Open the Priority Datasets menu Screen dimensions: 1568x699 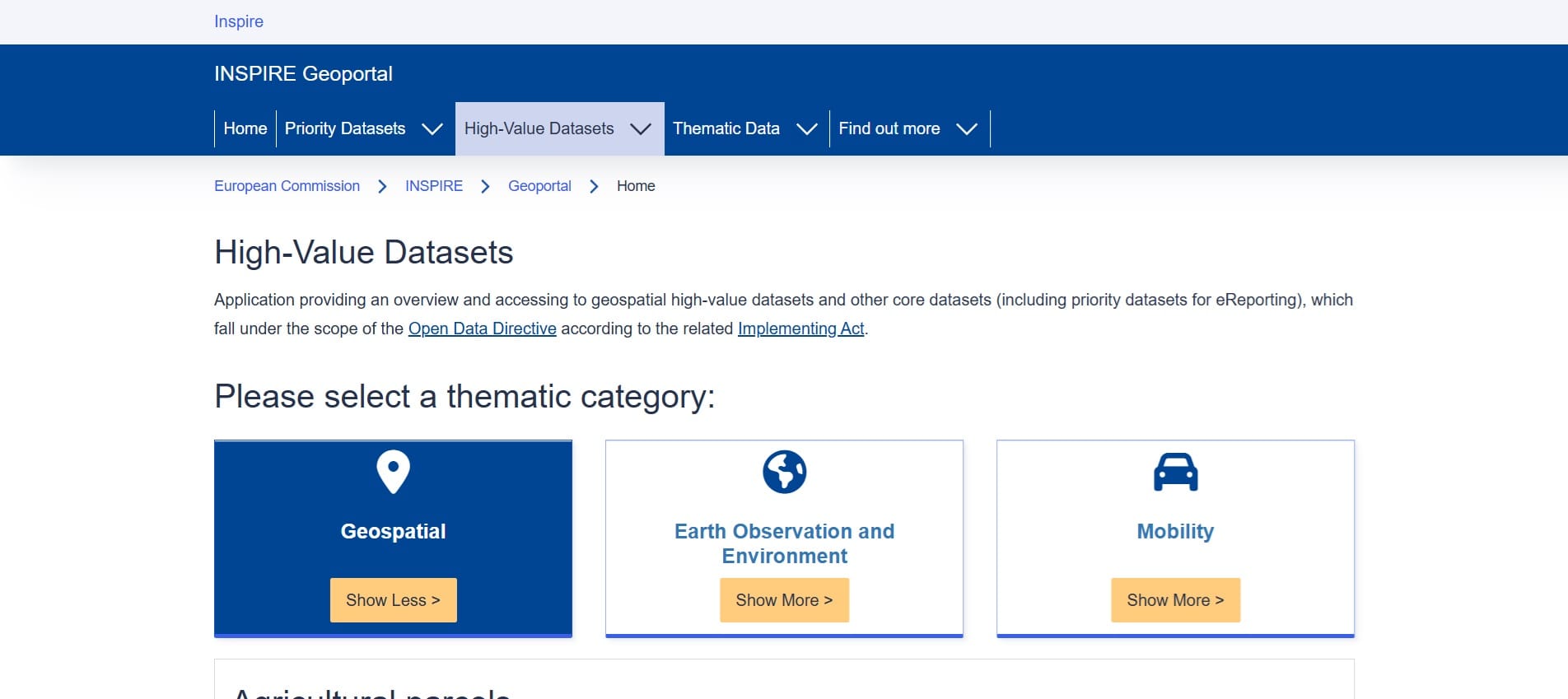click(345, 128)
